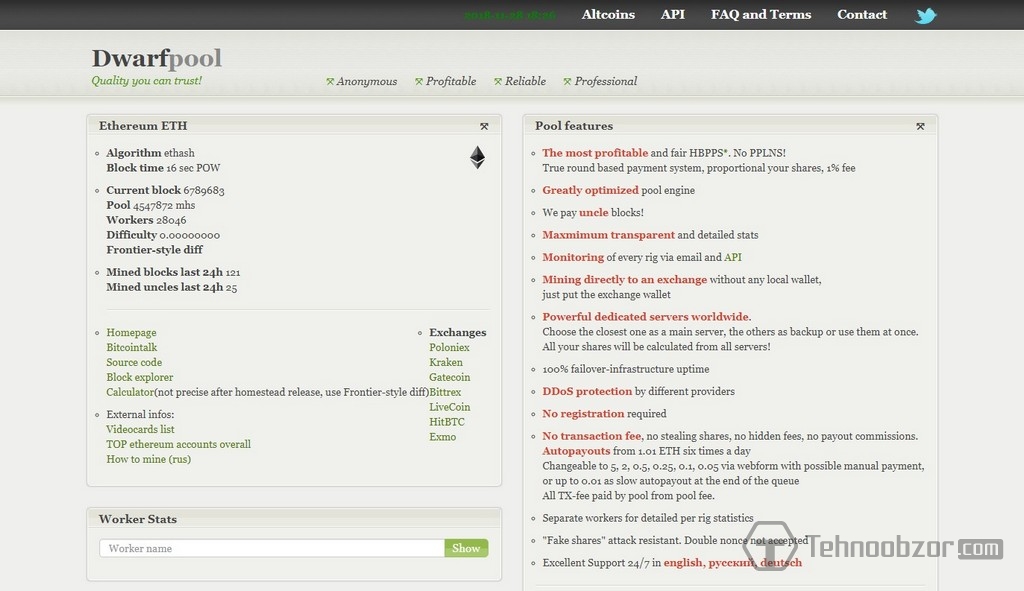Visit the Poloniex exchange link

coord(449,348)
